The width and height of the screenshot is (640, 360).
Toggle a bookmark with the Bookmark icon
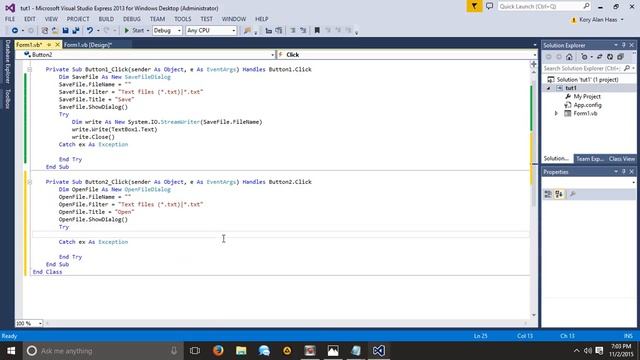point(317,31)
